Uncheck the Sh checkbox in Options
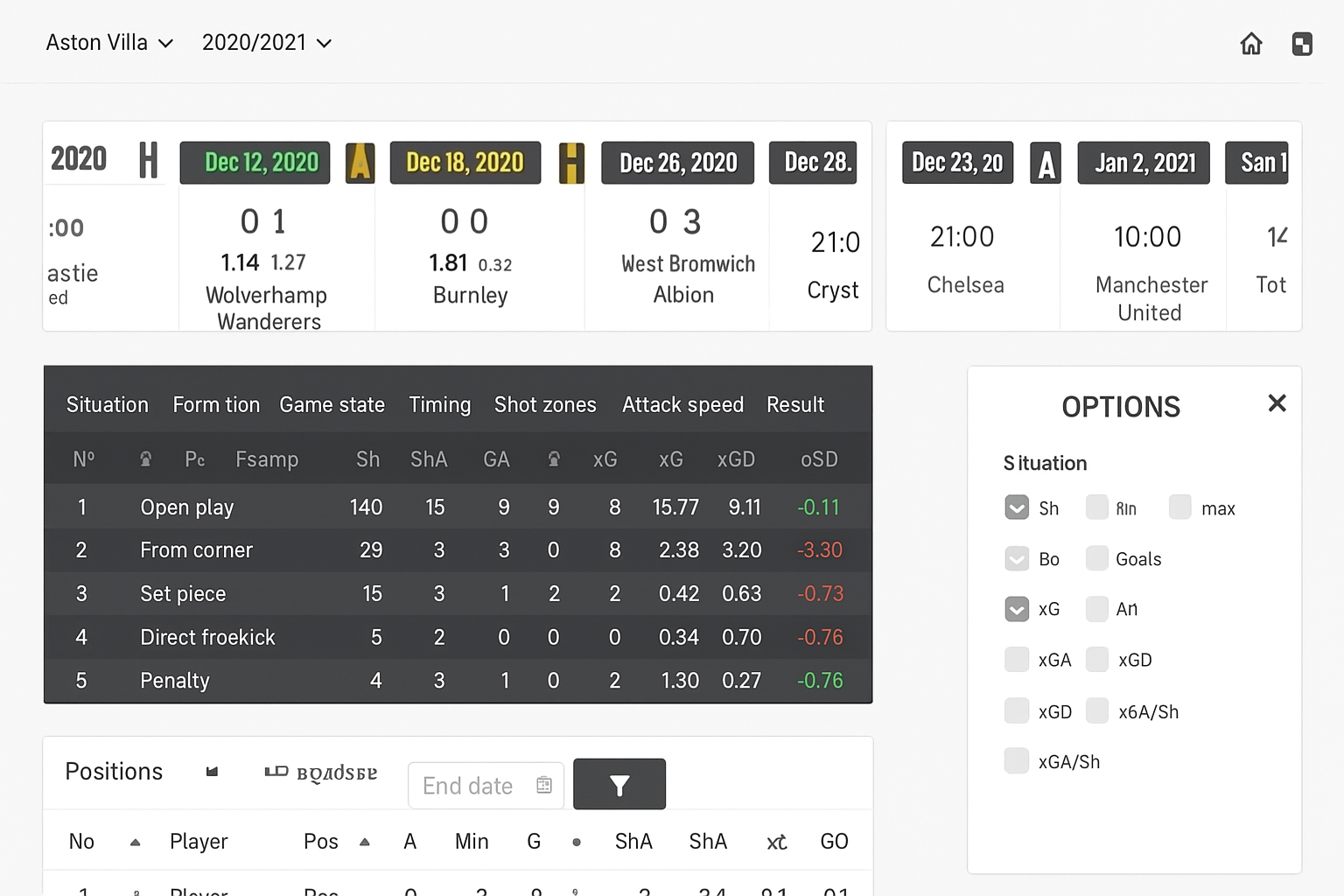 (1017, 507)
